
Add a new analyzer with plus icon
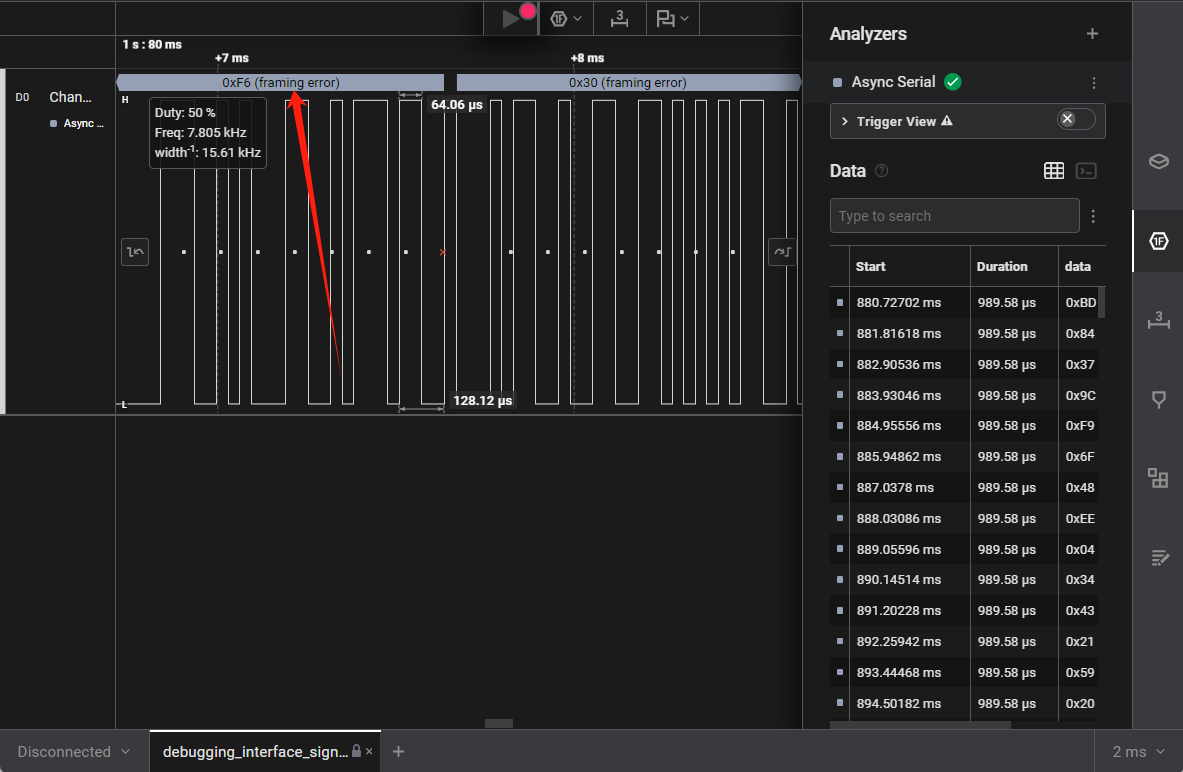(x=1092, y=34)
